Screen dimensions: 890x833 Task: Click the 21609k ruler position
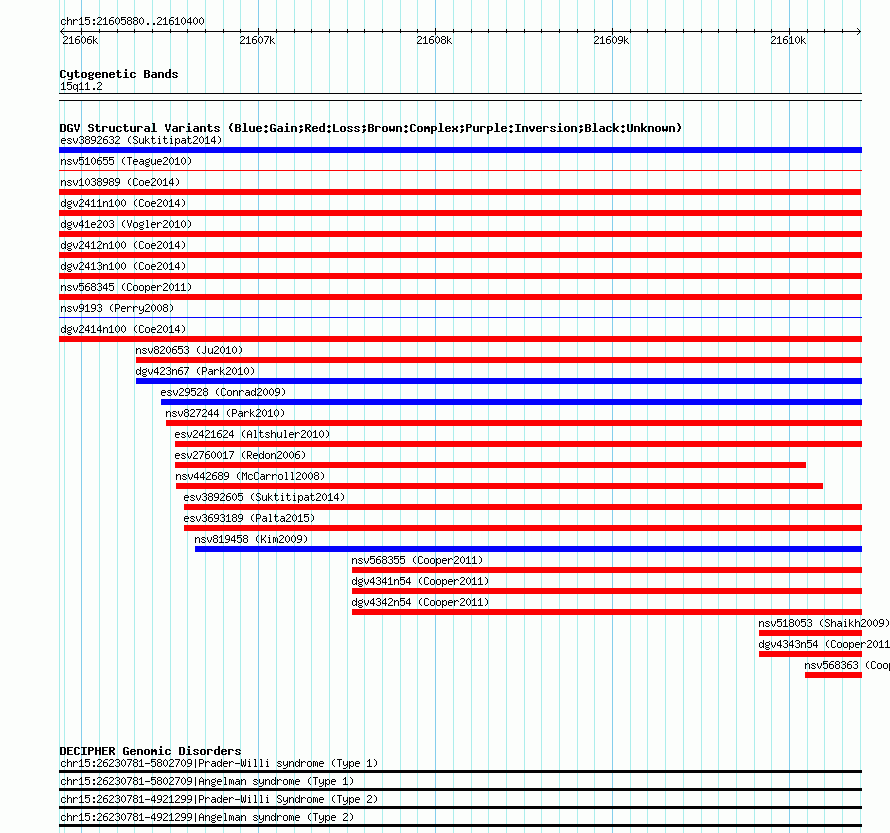611,40
